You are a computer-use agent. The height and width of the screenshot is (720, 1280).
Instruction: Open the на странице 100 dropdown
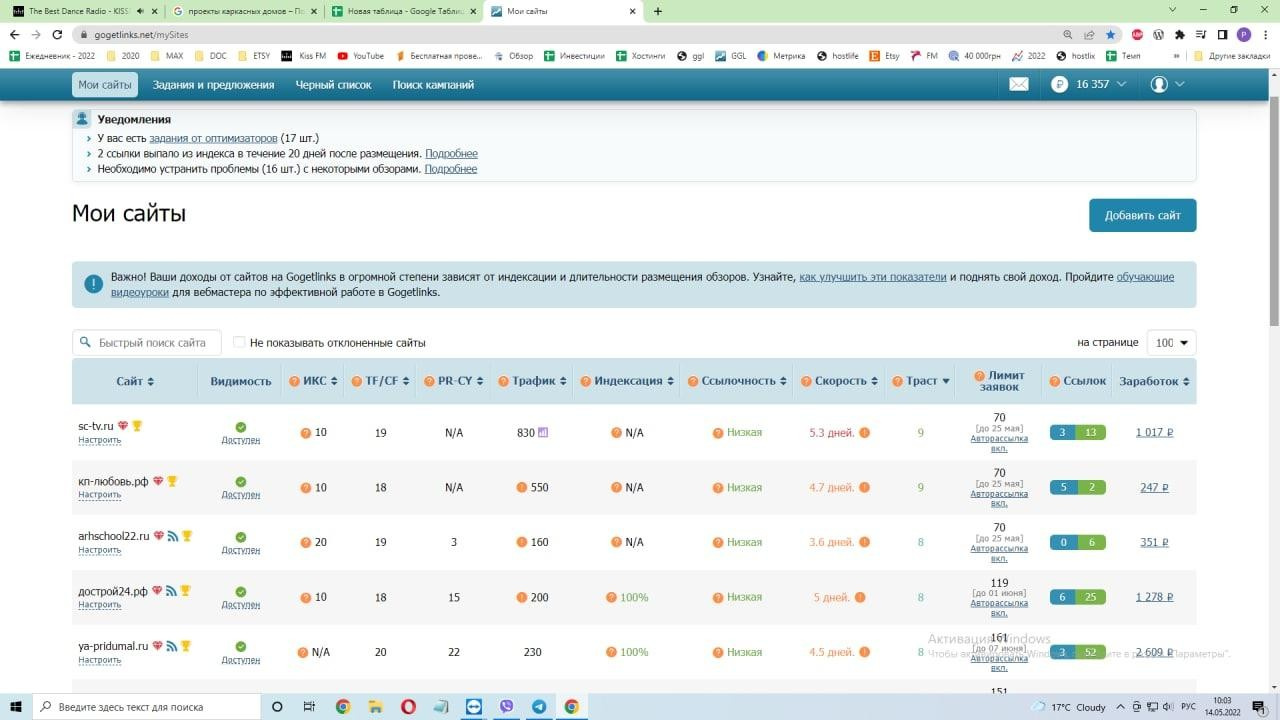tap(1171, 342)
